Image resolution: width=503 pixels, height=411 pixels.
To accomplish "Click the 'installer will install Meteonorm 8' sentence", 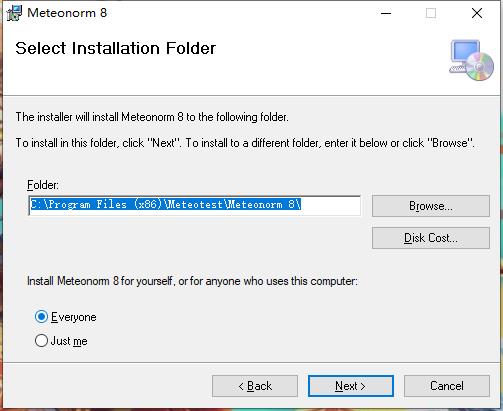I will (152, 117).
